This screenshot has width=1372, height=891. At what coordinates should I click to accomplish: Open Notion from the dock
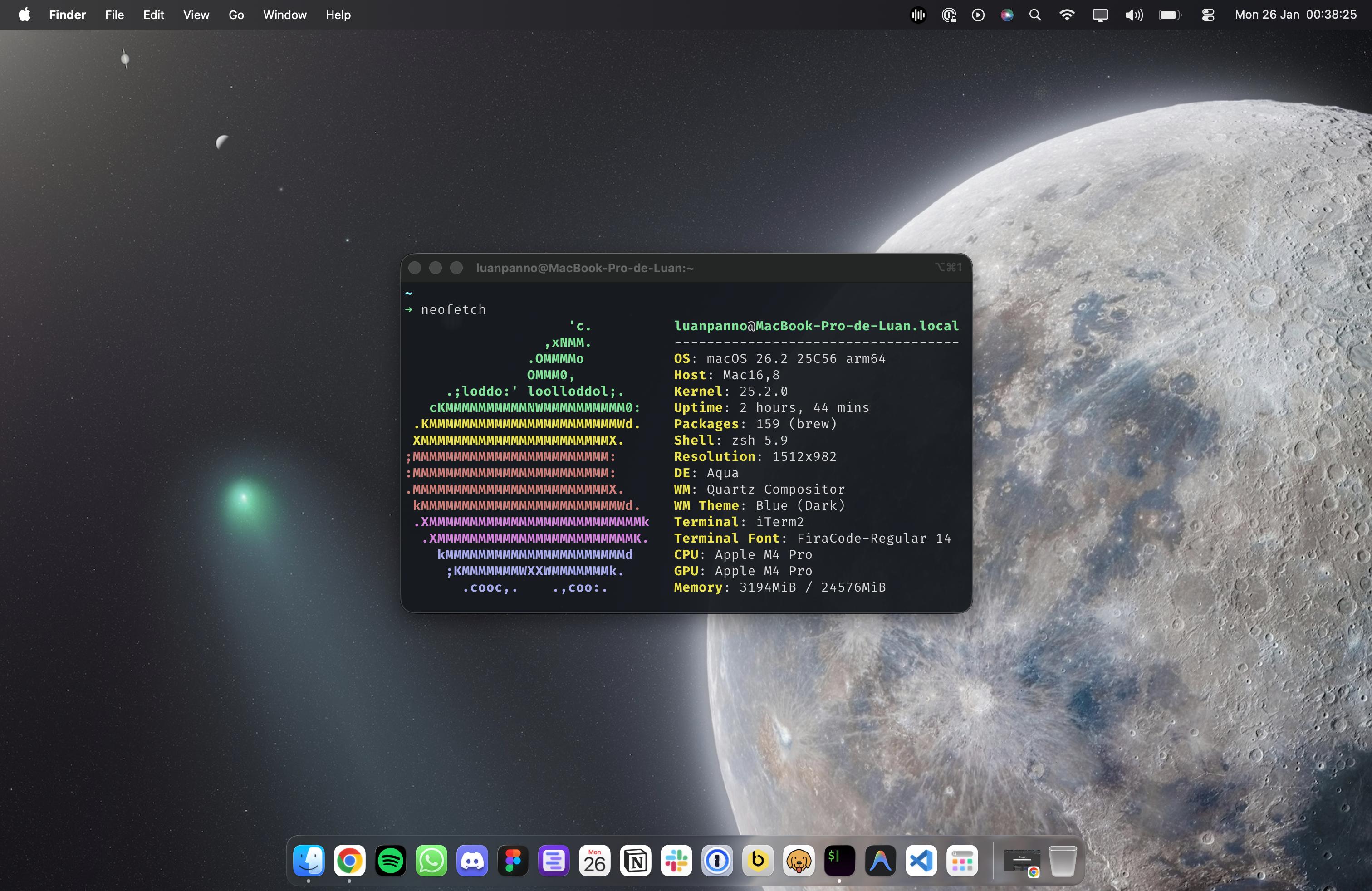click(635, 861)
